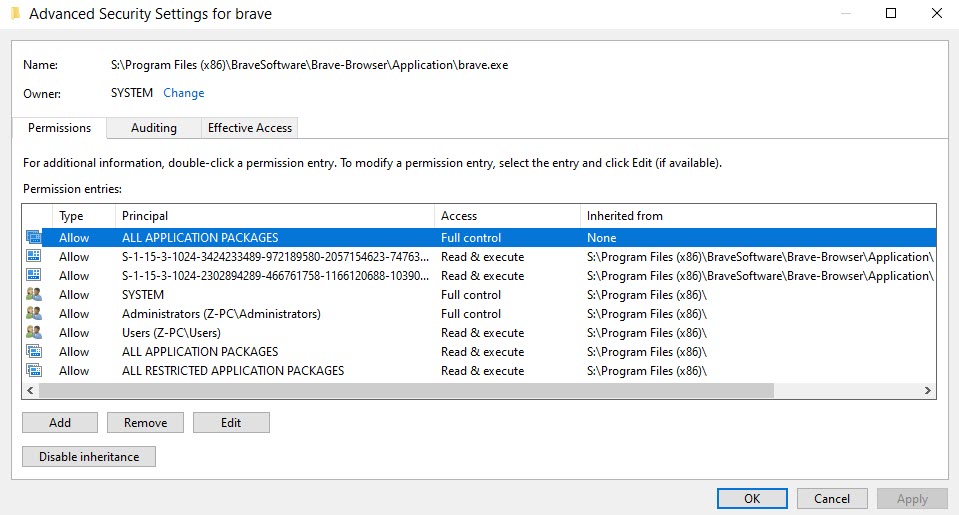Image resolution: width=959 pixels, height=515 pixels.
Task: Click the Cancel button
Action: [x=832, y=498]
